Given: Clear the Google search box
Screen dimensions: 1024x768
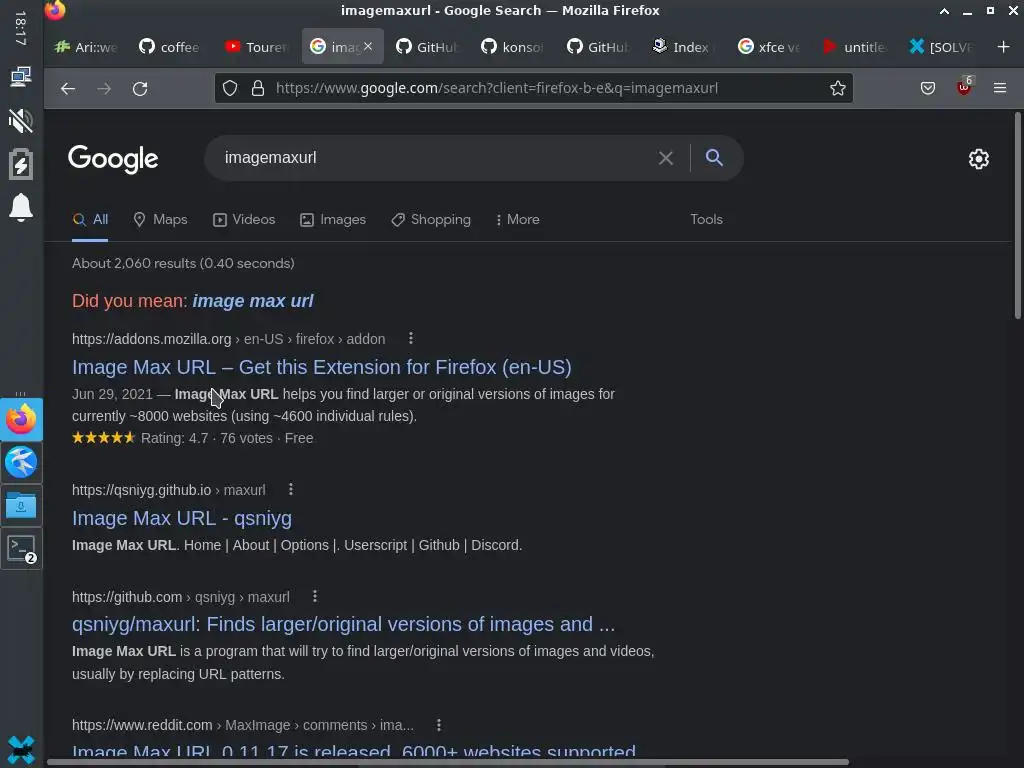Looking at the screenshot, I should (665, 158).
